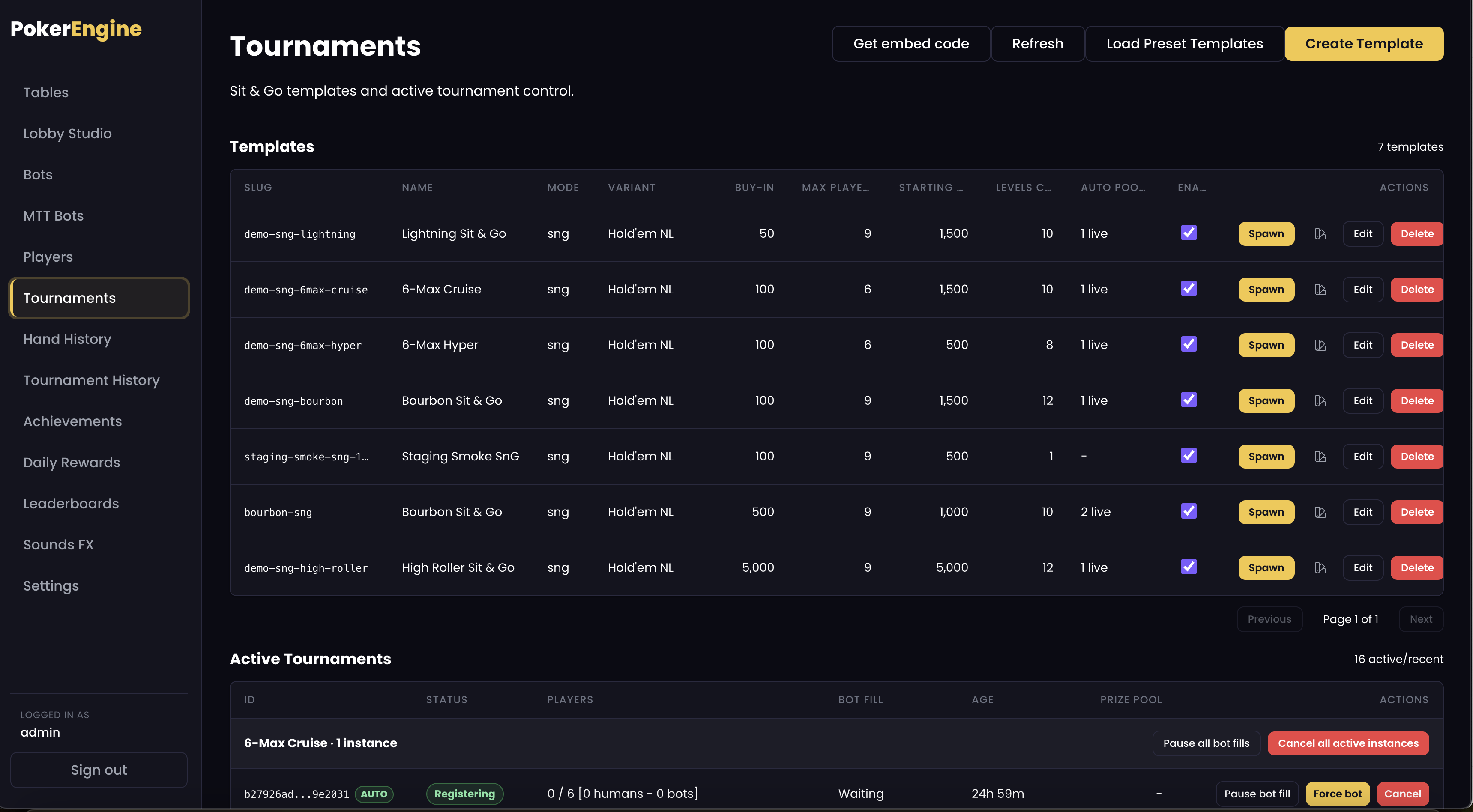Click the 2 live auto pool value

pos(1096,512)
